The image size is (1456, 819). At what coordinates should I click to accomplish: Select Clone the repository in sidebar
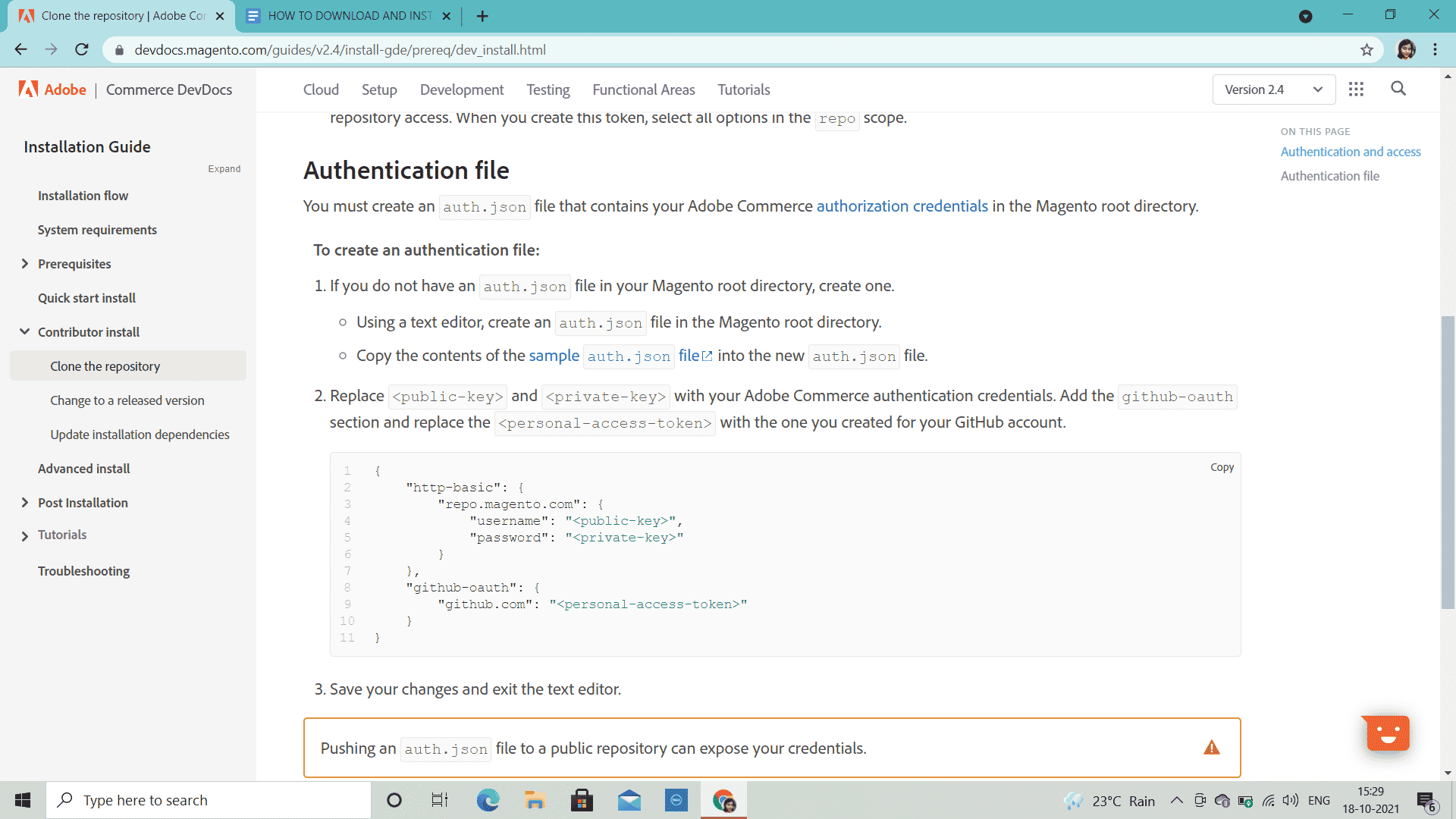pyautogui.click(x=128, y=366)
